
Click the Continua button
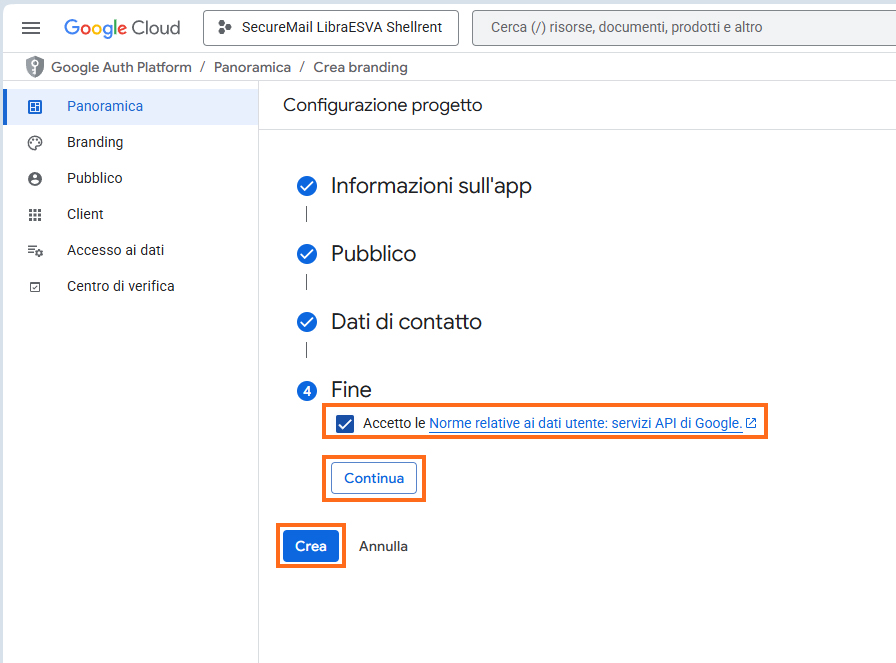374,478
